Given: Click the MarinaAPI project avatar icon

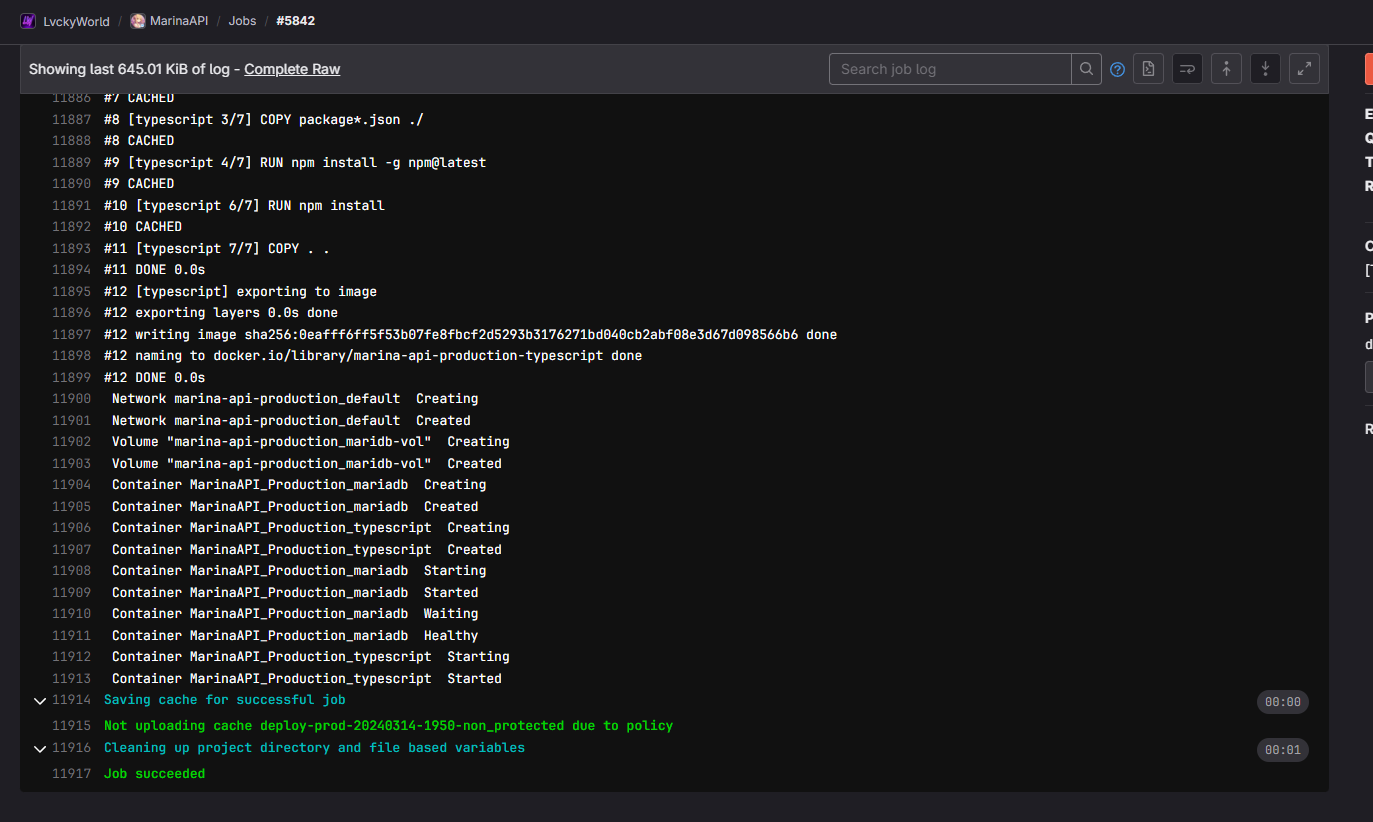Looking at the screenshot, I should (138, 21).
